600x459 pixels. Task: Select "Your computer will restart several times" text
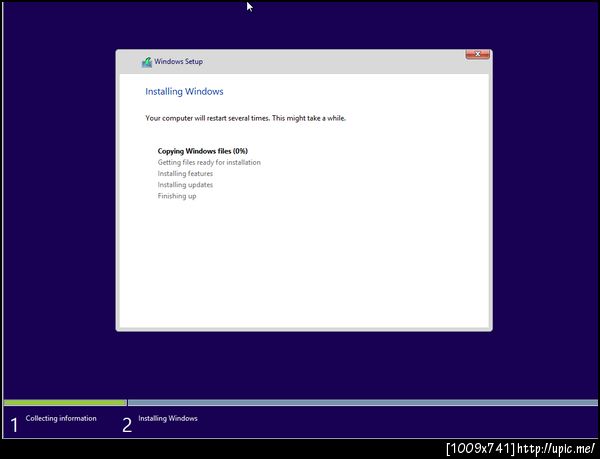207,118
